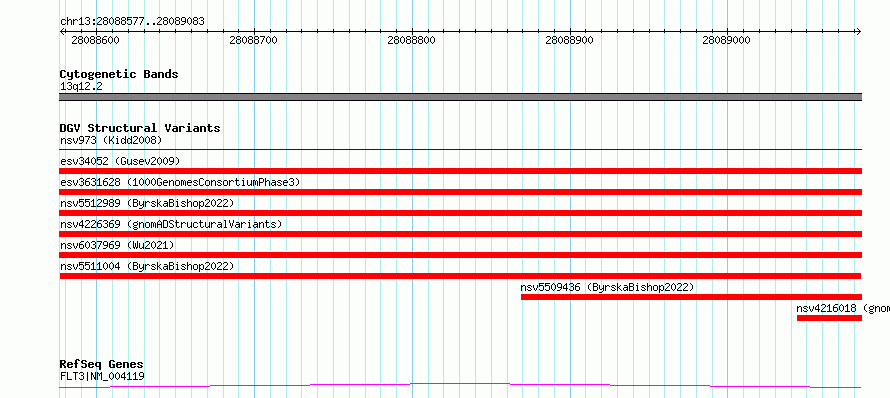Open esv3631628 (1000GenomesConsortiumPhase3) label
The image size is (890, 398).
[180, 182]
